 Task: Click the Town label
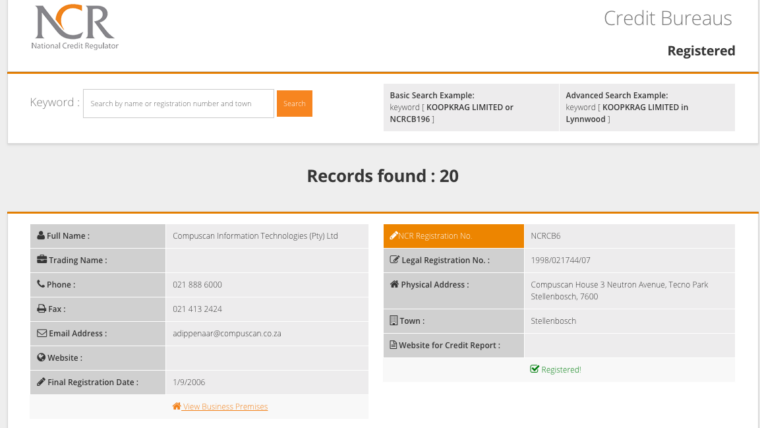point(412,320)
